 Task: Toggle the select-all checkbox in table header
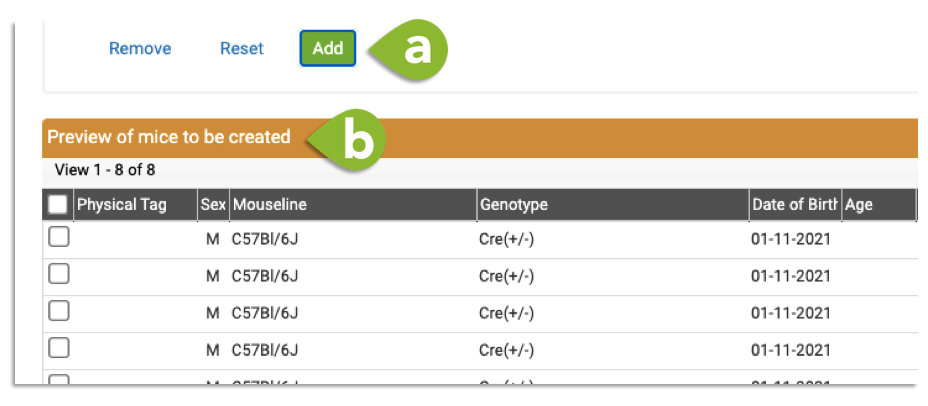pos(58,205)
